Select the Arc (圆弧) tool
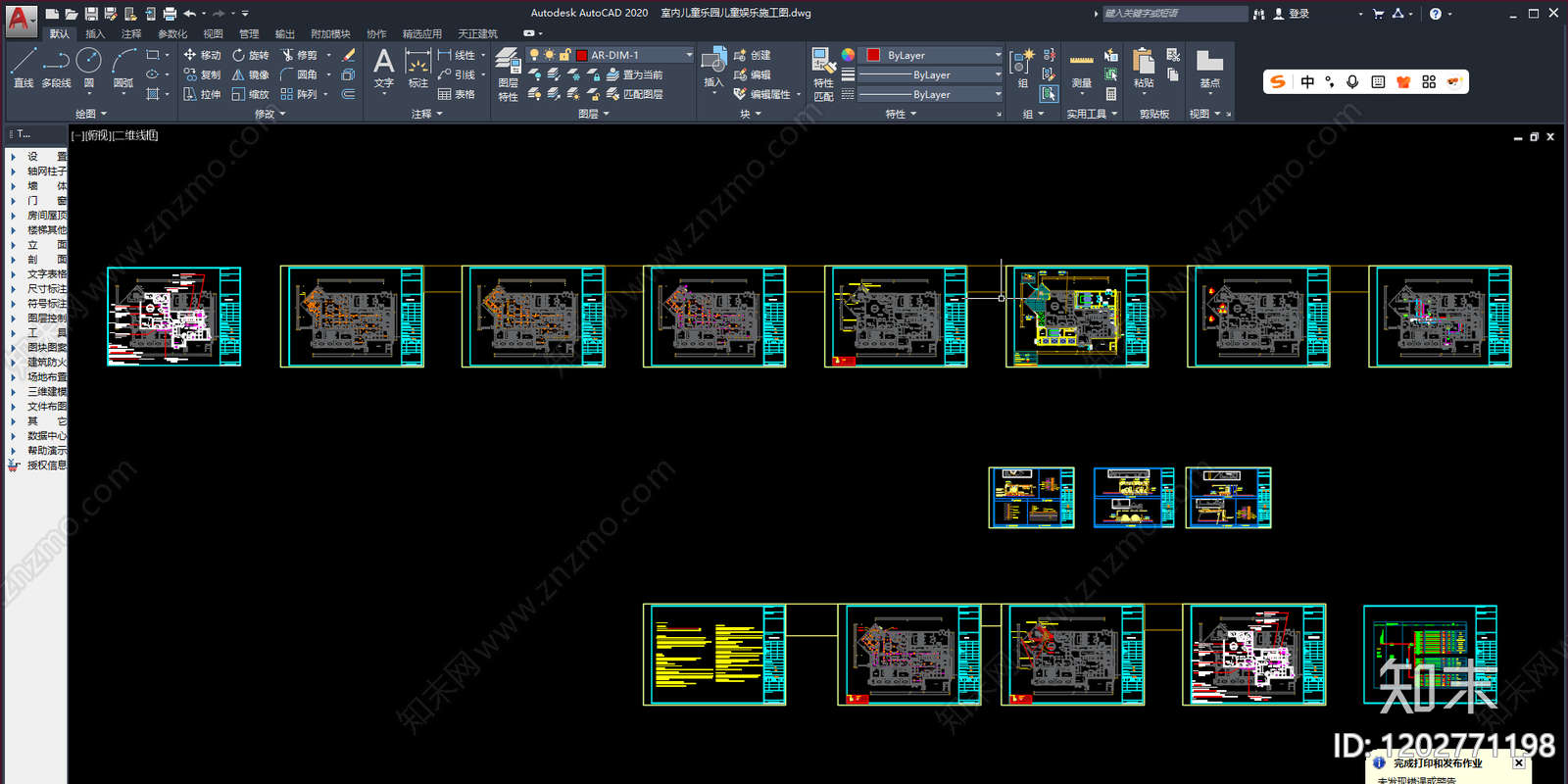The height and width of the screenshot is (784, 1568). tap(123, 69)
